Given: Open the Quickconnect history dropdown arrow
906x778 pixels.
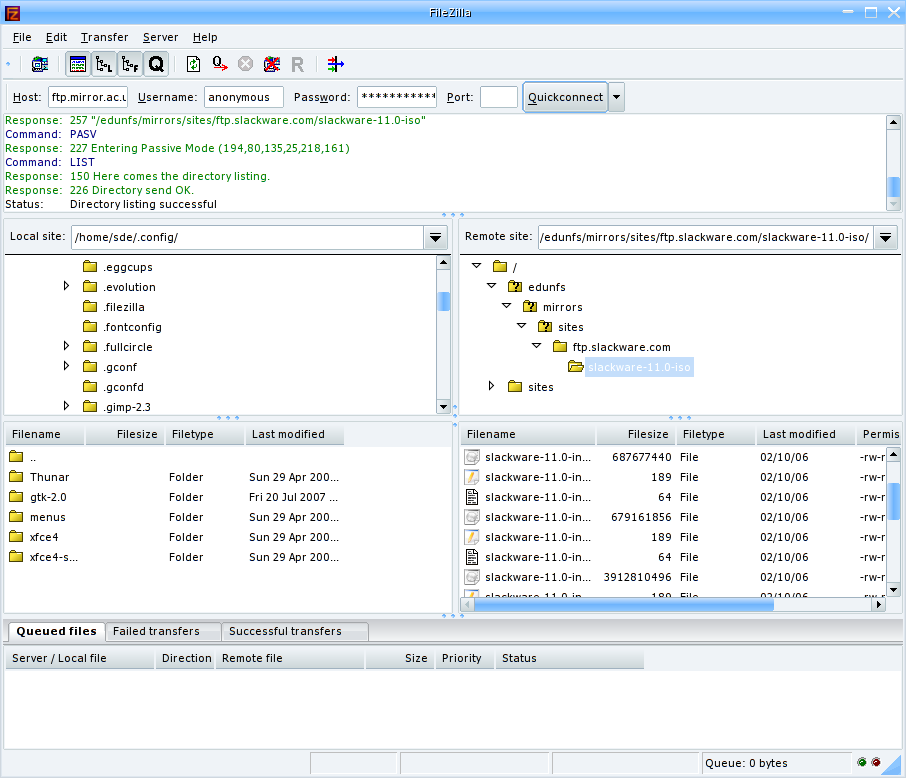Looking at the screenshot, I should tap(617, 97).
